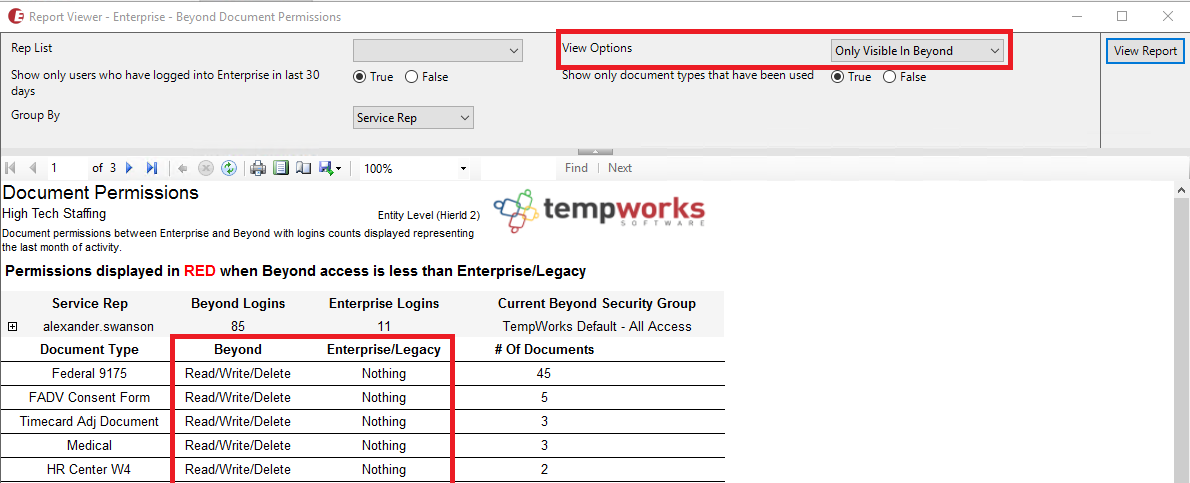Viewport: 1190px width, 483px height.
Task: Expand the alexander.swanson row
Action: click(12, 327)
